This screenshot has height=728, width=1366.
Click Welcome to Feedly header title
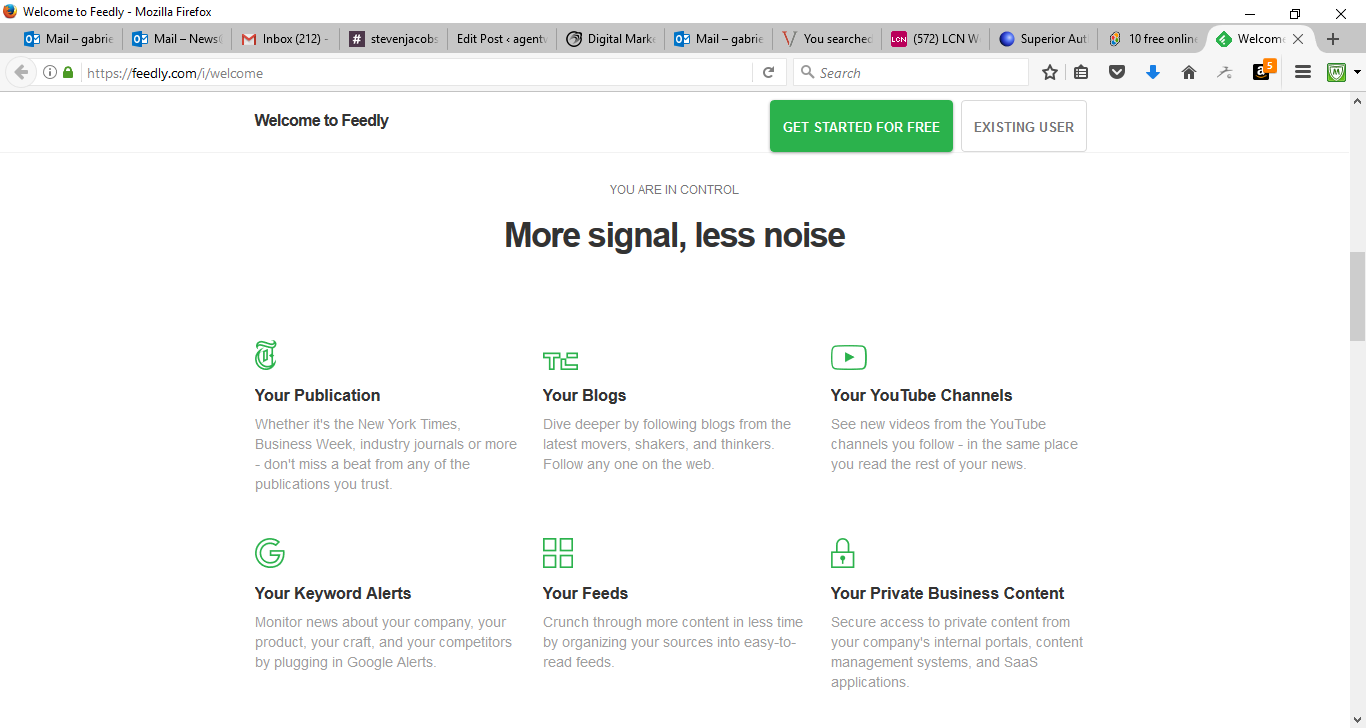point(321,120)
